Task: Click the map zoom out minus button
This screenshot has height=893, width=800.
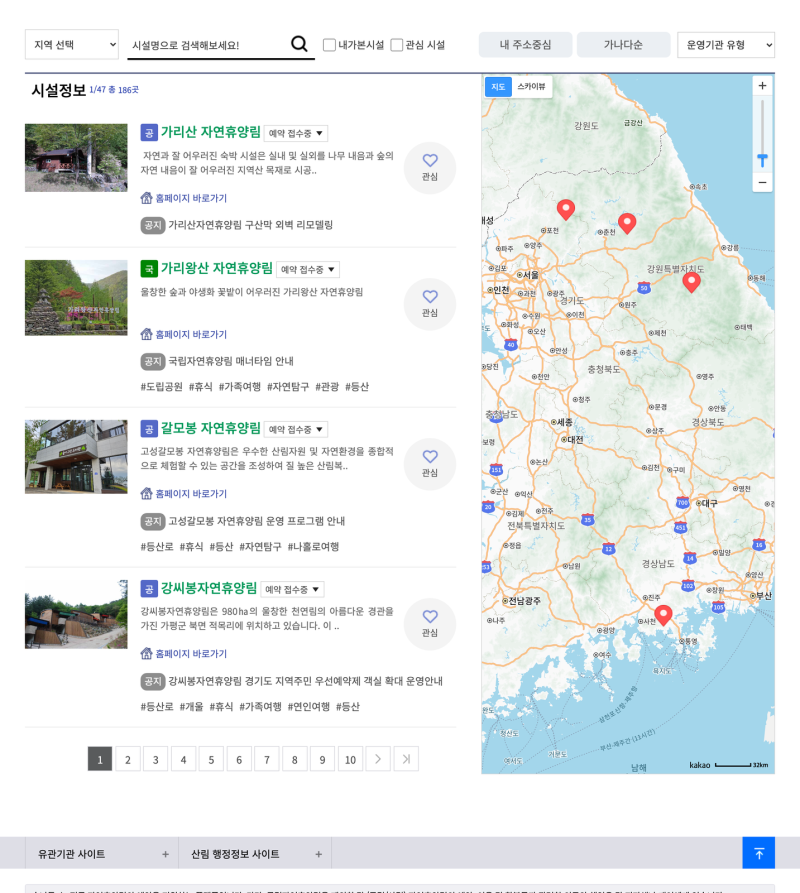Action: point(762,182)
